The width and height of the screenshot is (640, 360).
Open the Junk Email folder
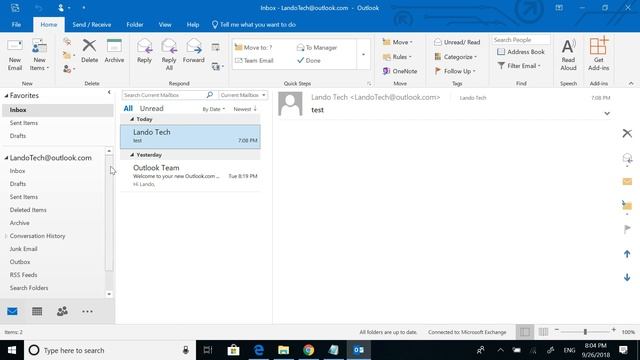click(x=24, y=249)
